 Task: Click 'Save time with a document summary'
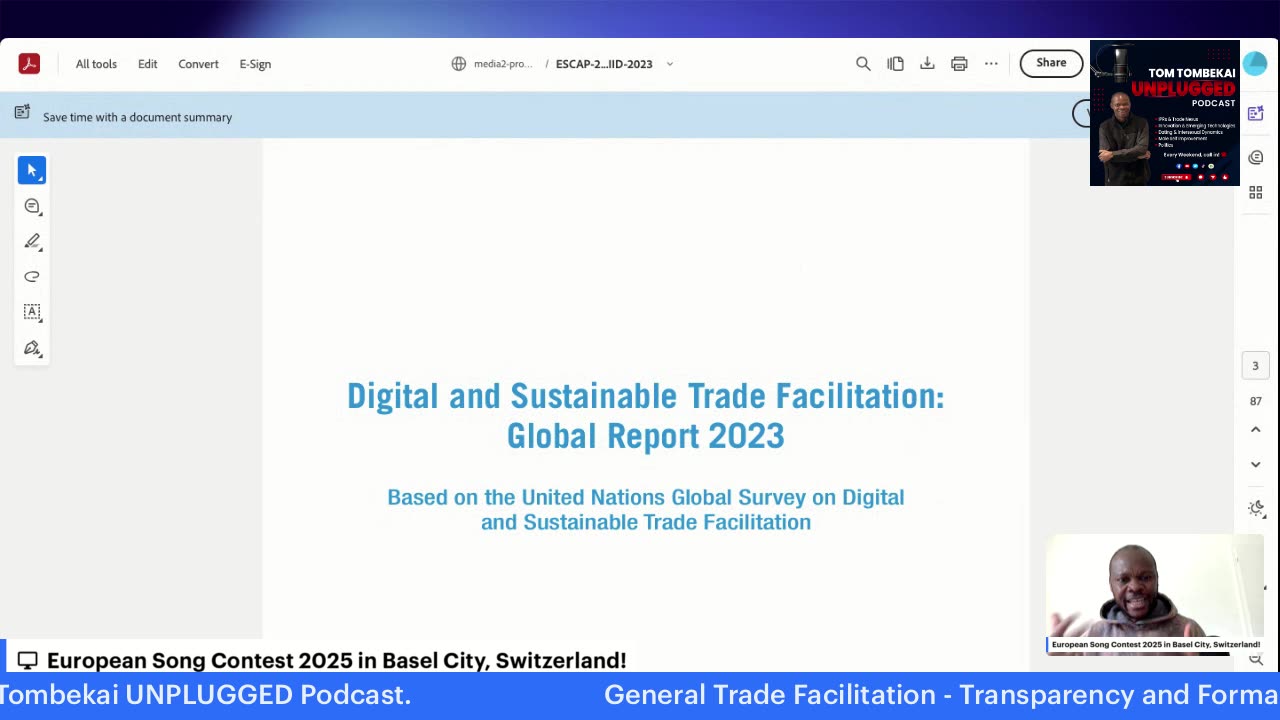click(x=138, y=117)
